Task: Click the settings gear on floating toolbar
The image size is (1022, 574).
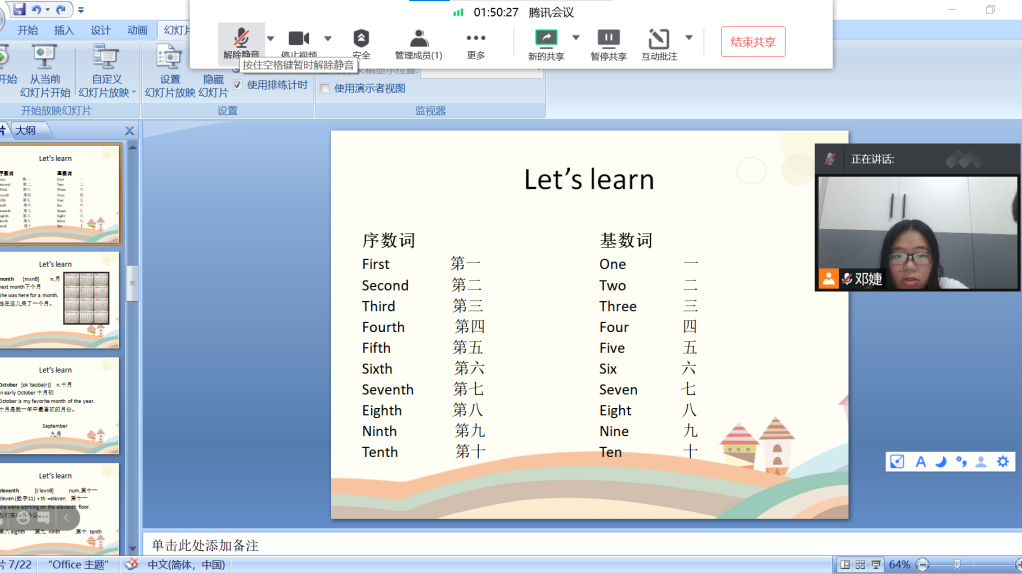Action: click(x=1003, y=461)
